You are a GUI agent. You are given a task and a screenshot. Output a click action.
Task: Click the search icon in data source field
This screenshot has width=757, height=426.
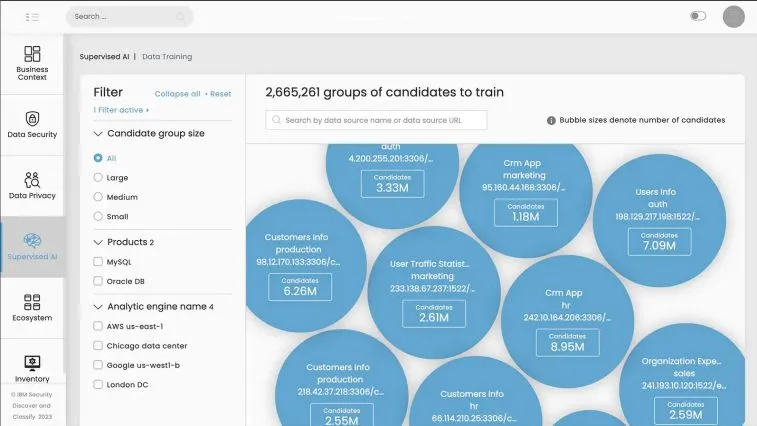pyautogui.click(x=276, y=120)
